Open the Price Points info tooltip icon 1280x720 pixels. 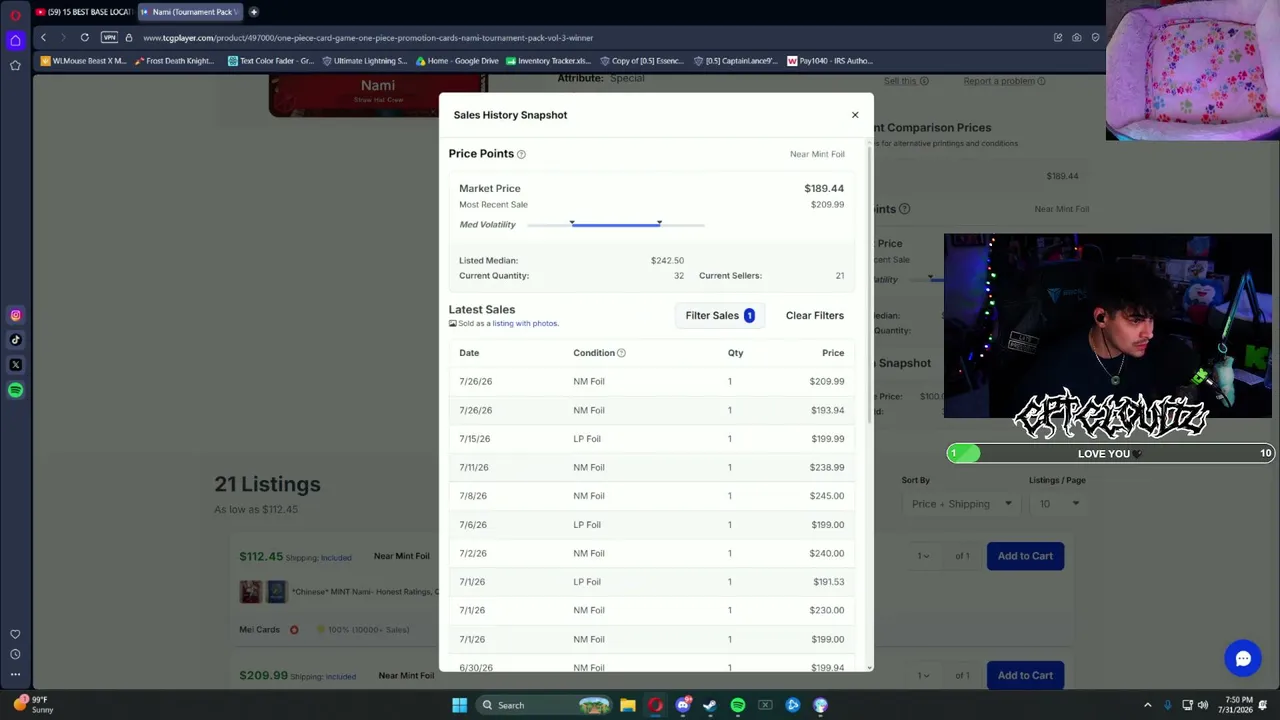tap(521, 154)
